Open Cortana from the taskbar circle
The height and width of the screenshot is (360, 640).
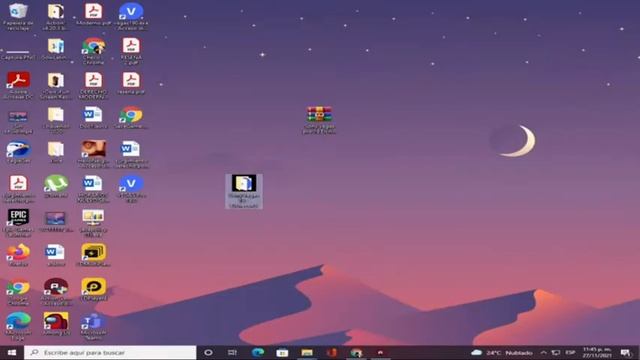pos(208,352)
